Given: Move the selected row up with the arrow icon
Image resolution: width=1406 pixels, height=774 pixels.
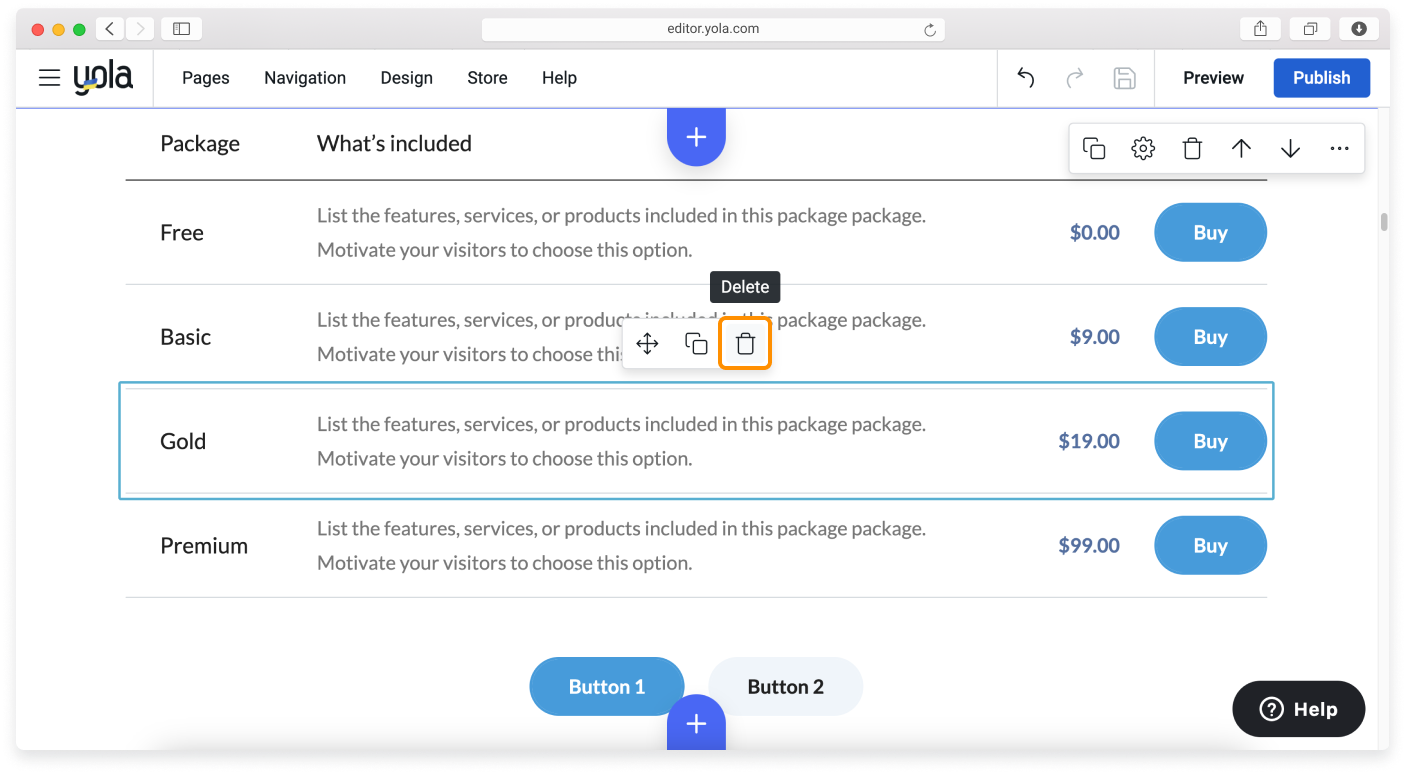Looking at the screenshot, I should click(x=1241, y=147).
